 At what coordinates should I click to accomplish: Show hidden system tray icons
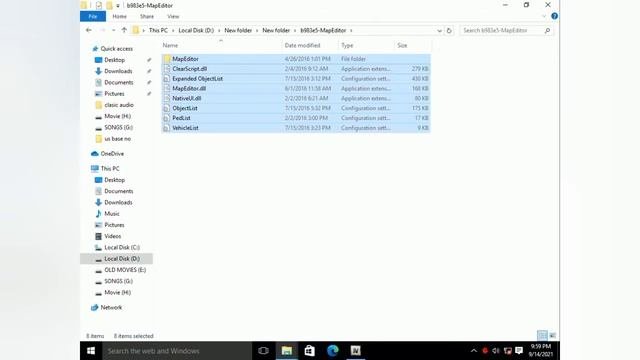pos(473,351)
